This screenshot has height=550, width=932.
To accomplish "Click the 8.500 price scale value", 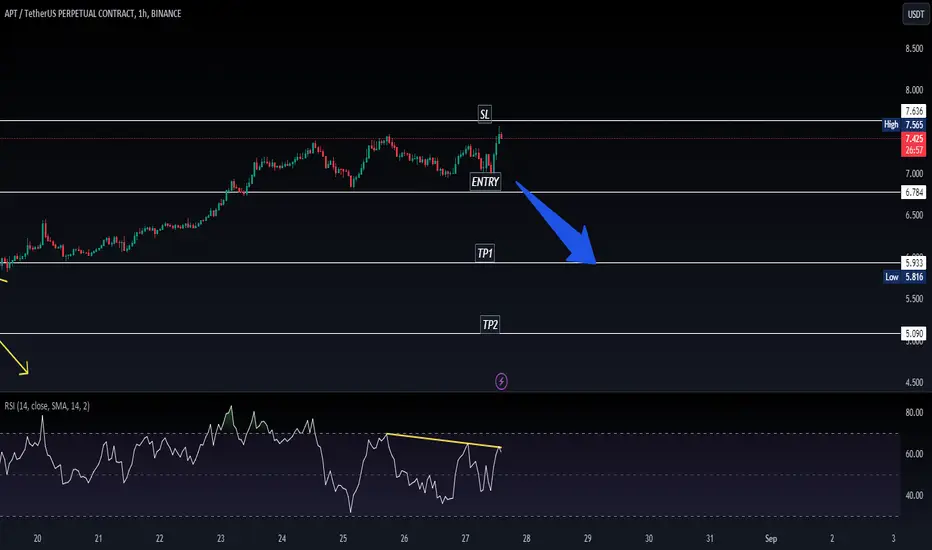I will (914, 49).
